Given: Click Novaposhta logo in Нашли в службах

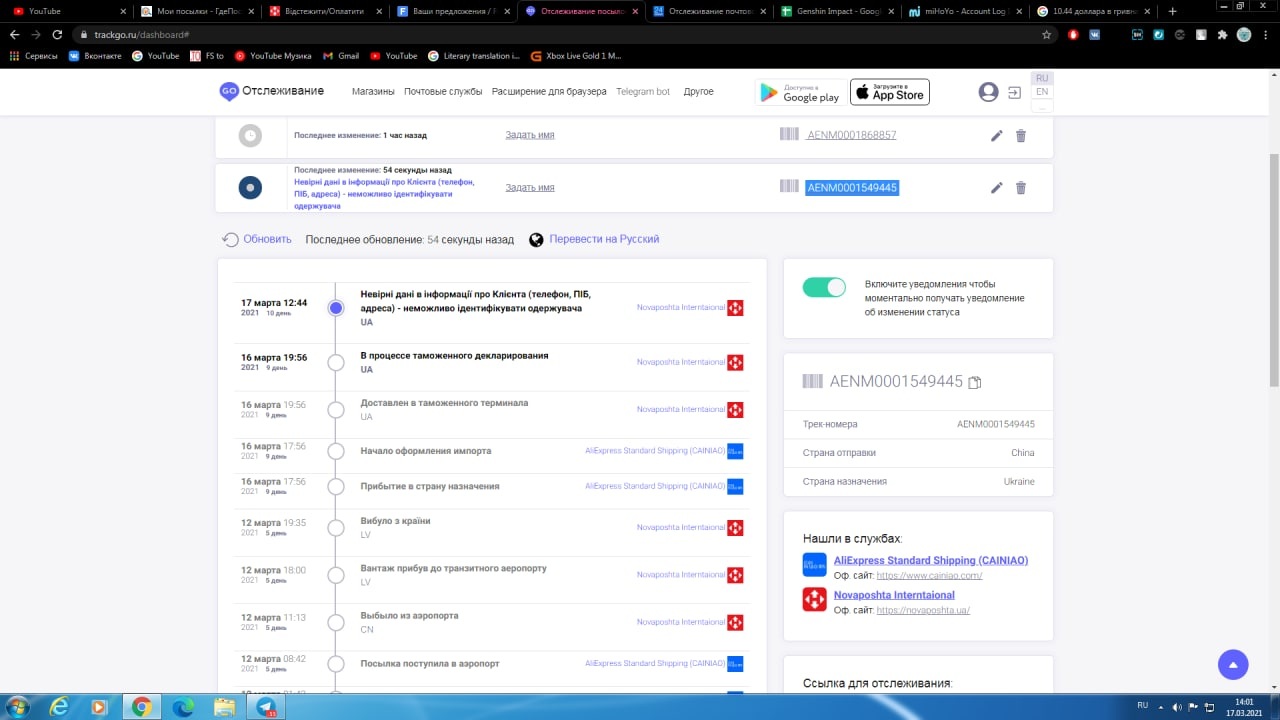Looking at the screenshot, I should coord(814,599).
